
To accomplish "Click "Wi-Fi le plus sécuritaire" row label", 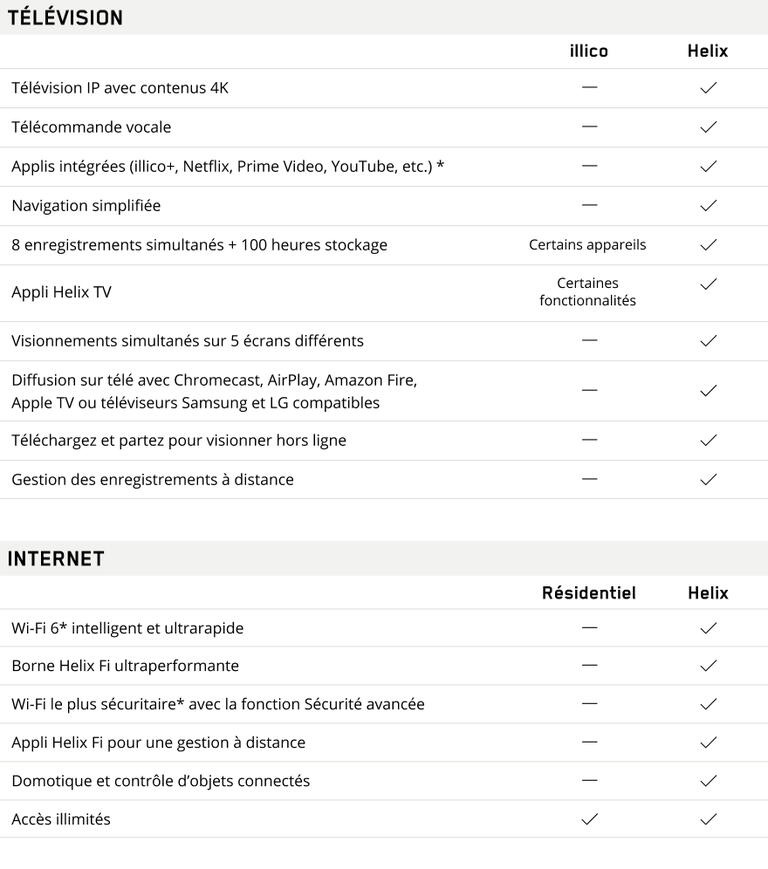I will tap(217, 704).
